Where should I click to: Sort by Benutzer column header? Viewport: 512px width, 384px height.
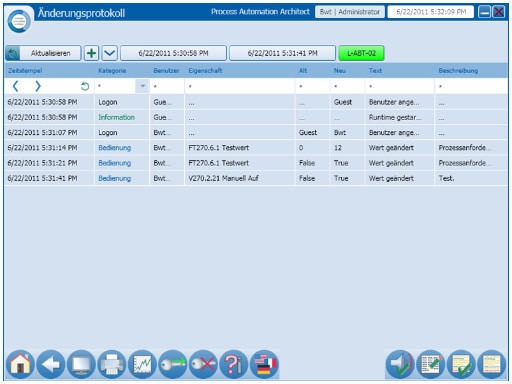166,71
